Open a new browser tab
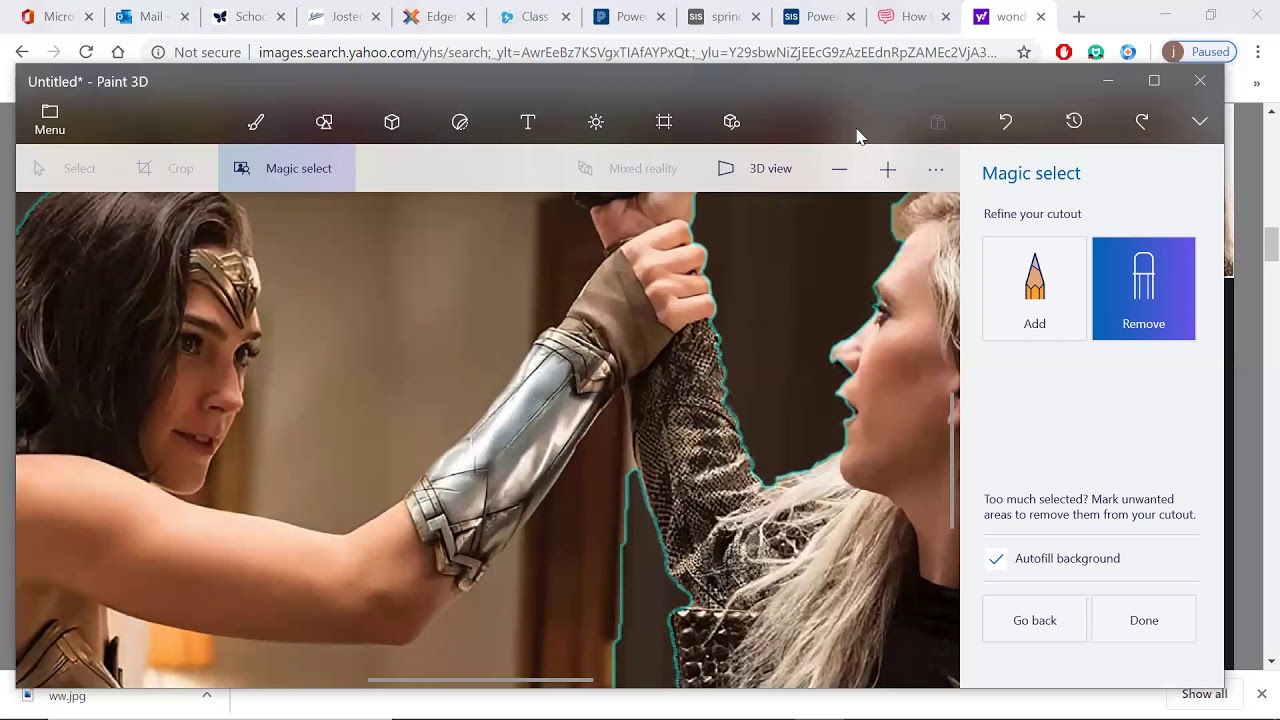The width and height of the screenshot is (1280, 720). tap(1079, 17)
